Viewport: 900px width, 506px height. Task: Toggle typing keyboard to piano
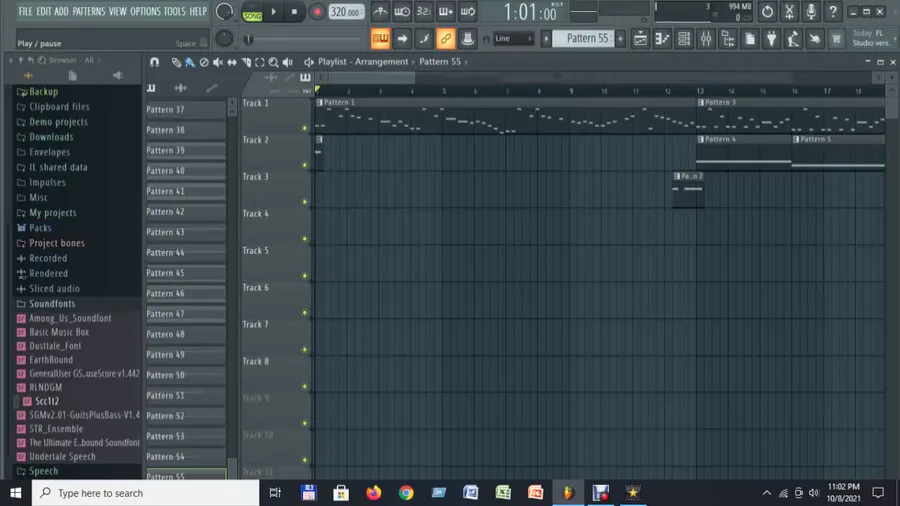[380, 38]
